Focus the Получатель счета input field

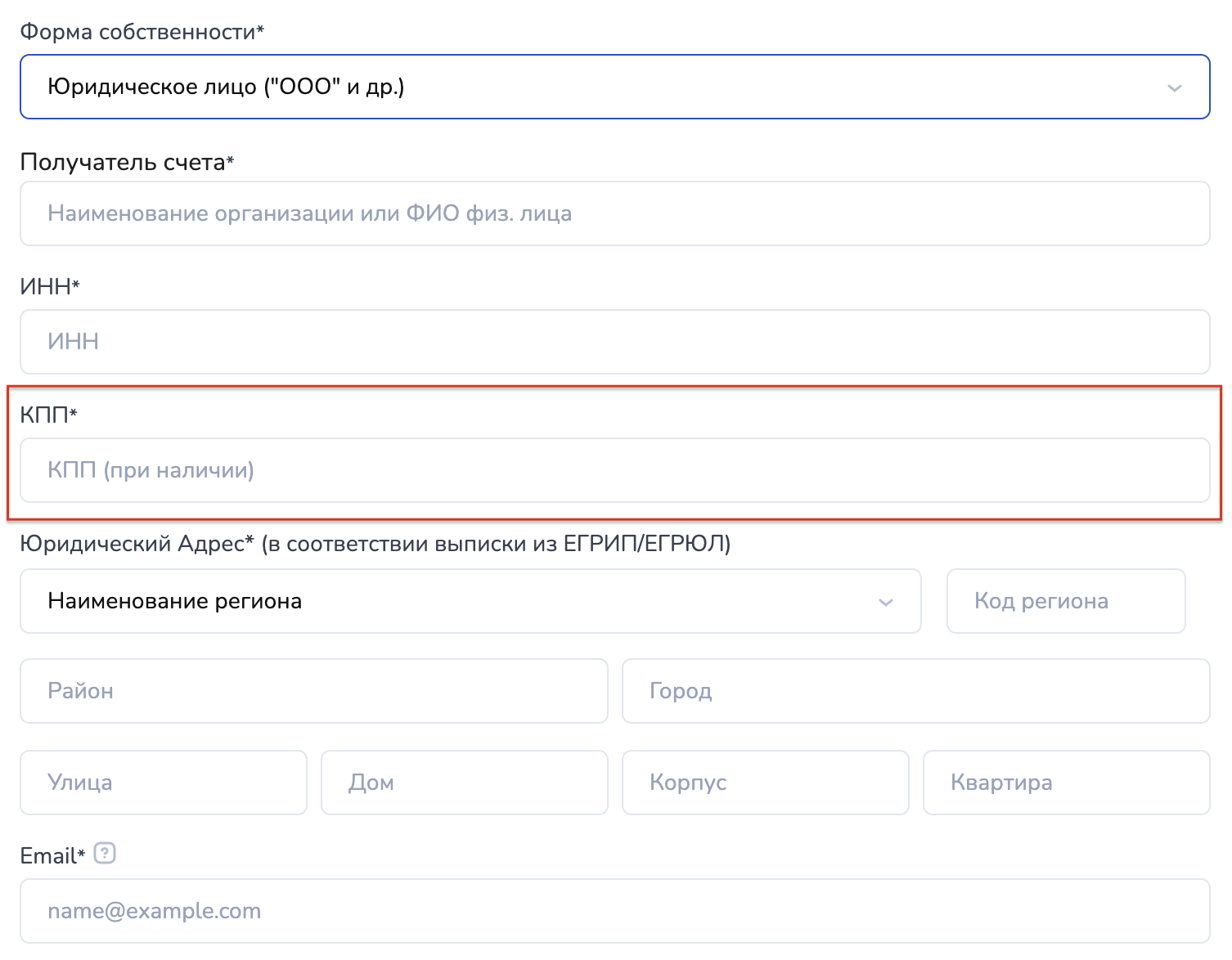click(x=614, y=213)
